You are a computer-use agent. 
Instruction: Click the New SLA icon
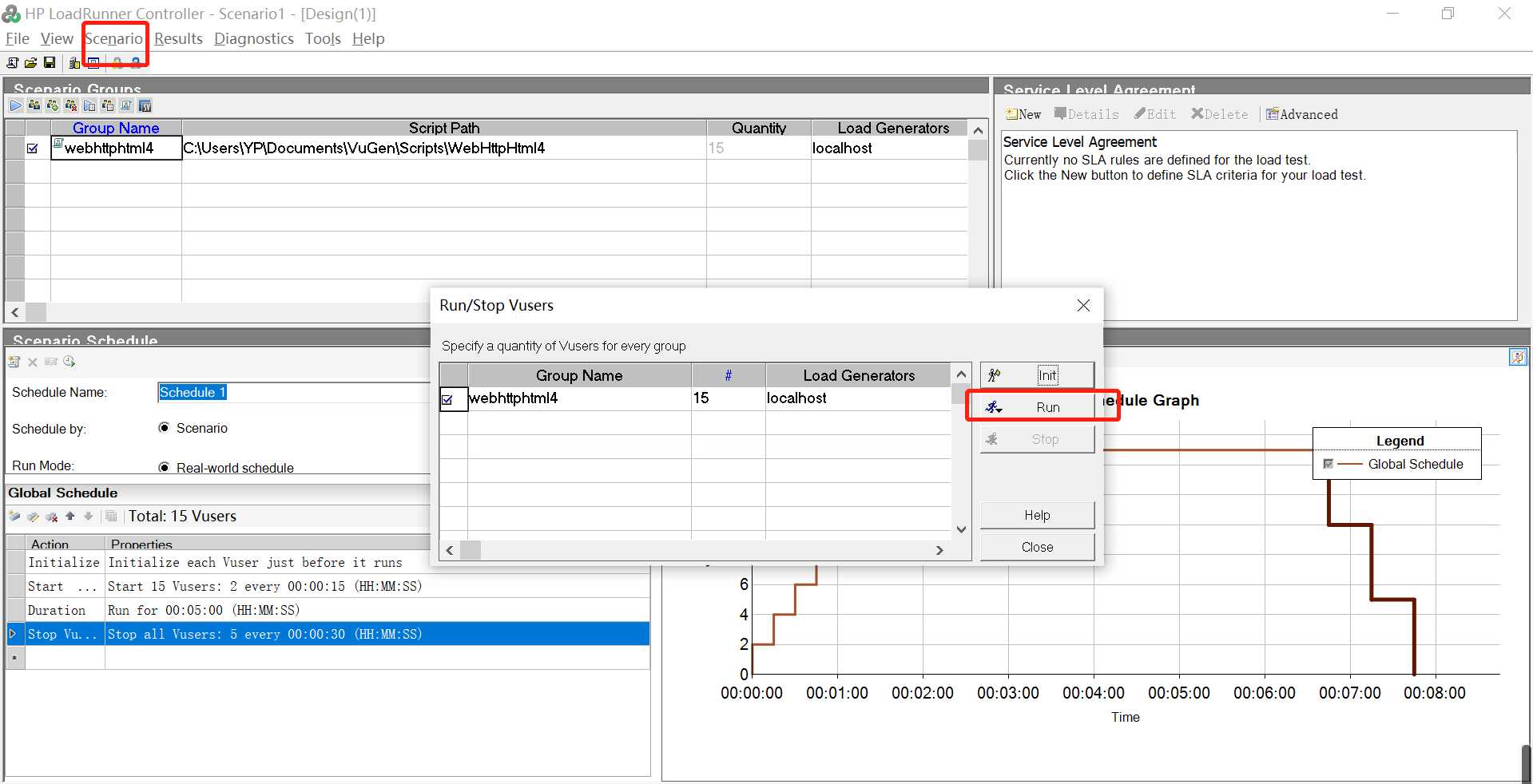1023,114
